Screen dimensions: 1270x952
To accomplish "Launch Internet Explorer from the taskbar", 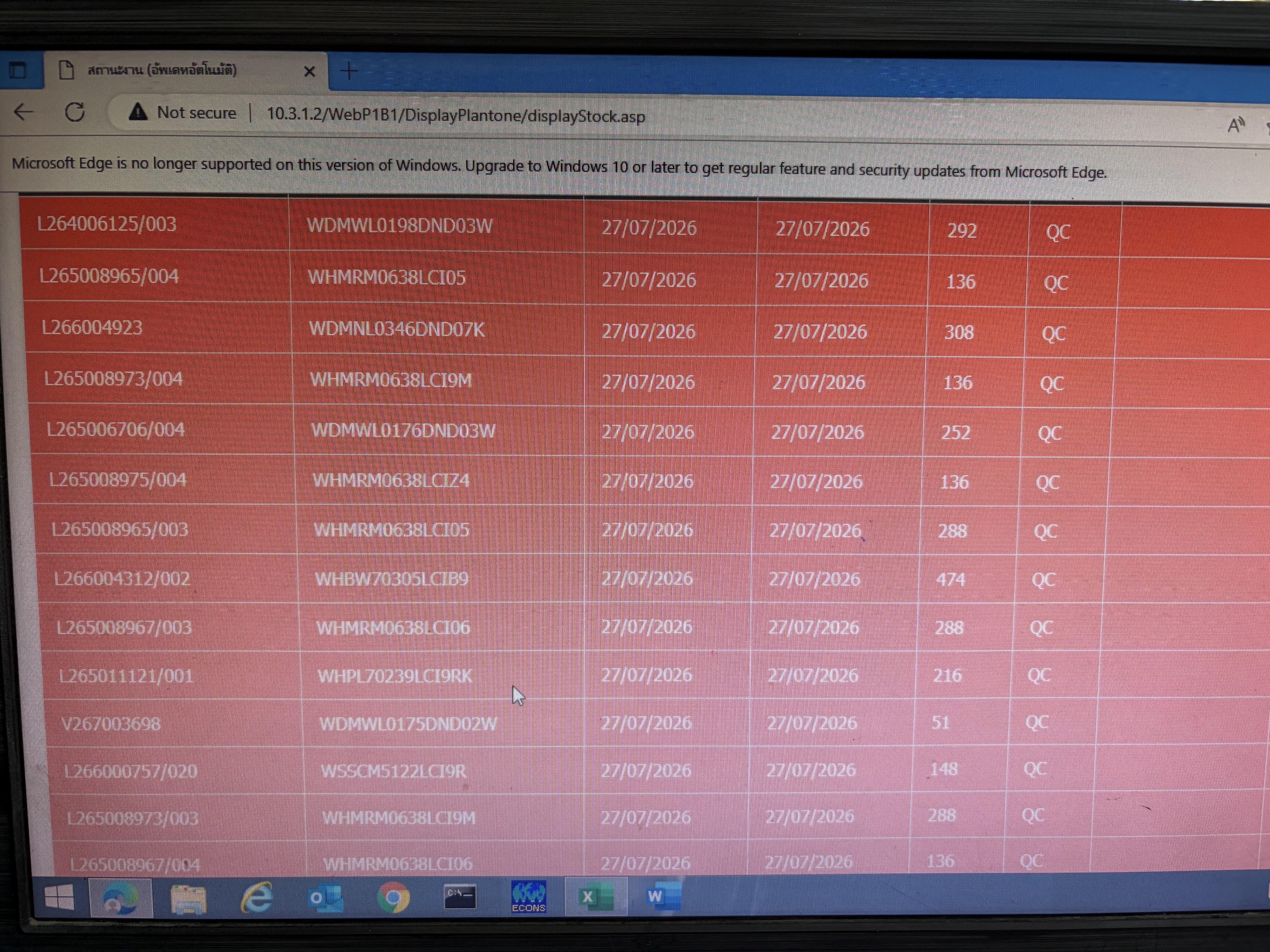I will coord(256,898).
